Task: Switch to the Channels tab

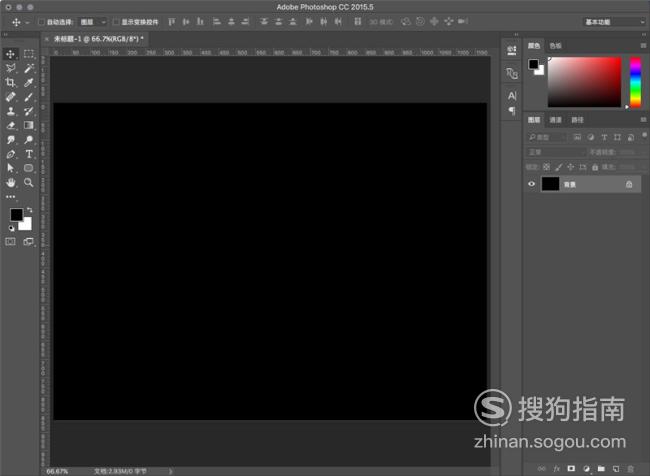Action: click(x=555, y=120)
